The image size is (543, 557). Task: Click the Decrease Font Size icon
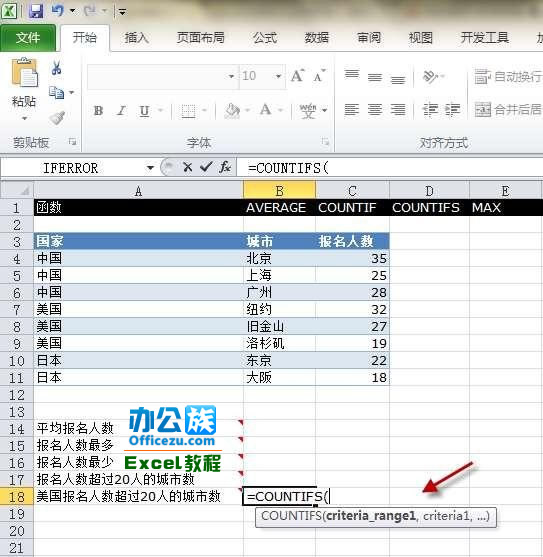point(320,76)
